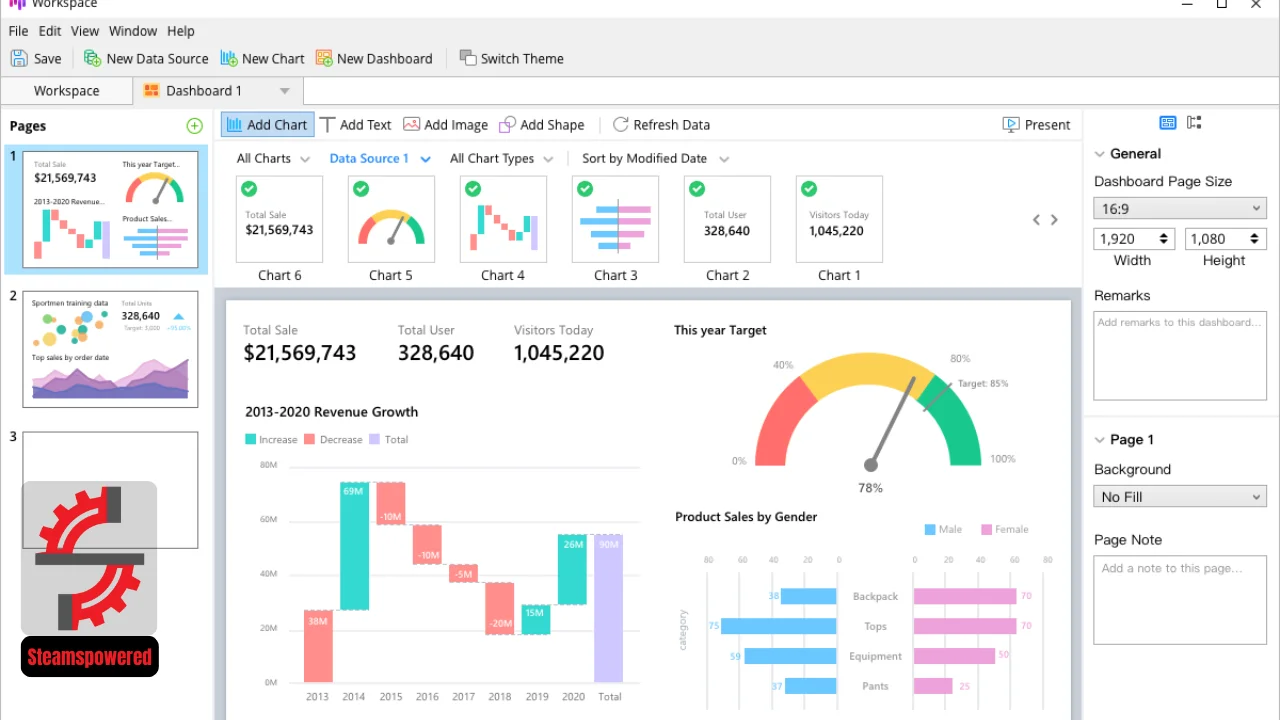Click the Decrease legend swatch
This screenshot has height=720, width=1280.
pos(310,439)
